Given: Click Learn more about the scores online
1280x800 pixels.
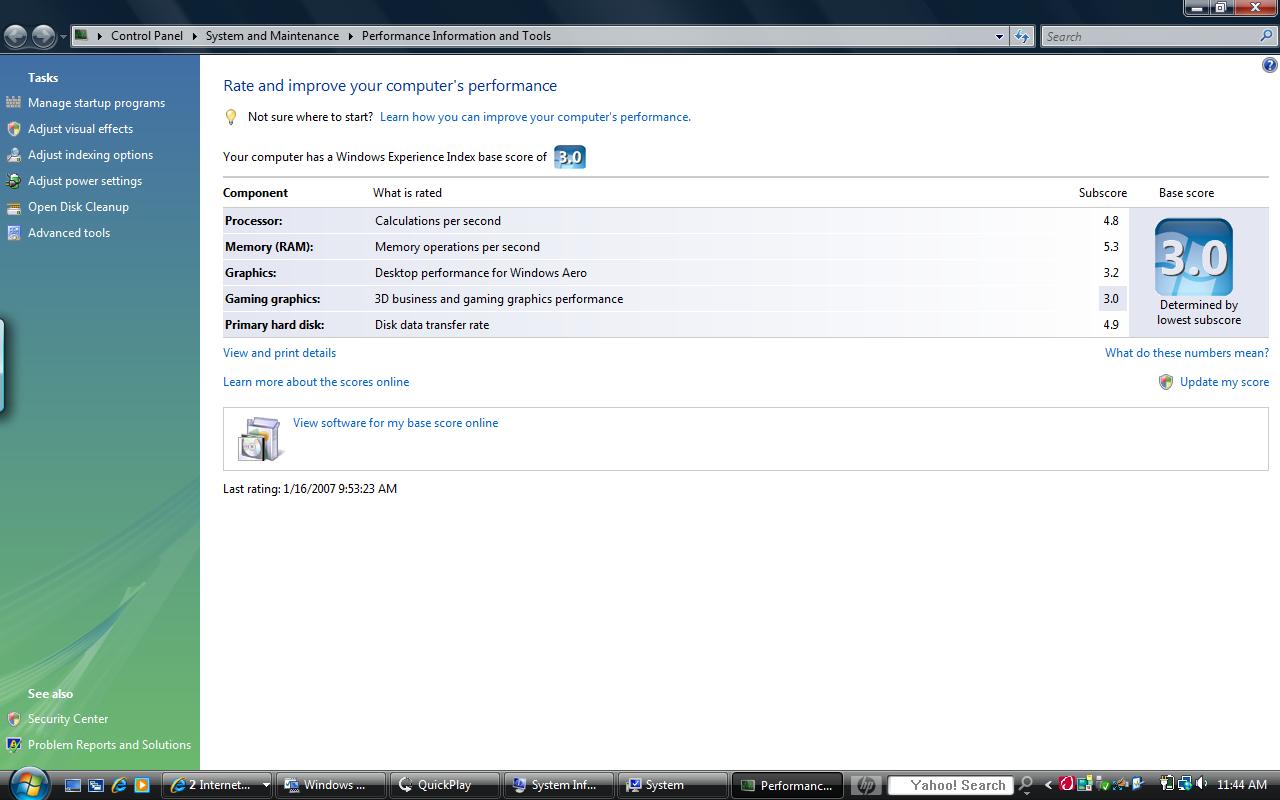Looking at the screenshot, I should click(x=316, y=382).
